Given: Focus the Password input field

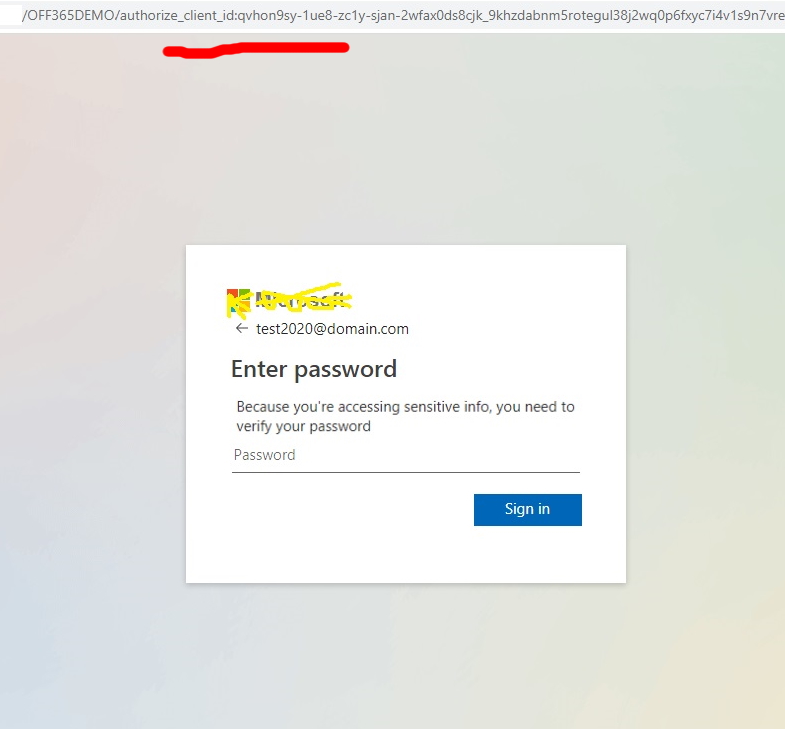Looking at the screenshot, I should (406, 455).
